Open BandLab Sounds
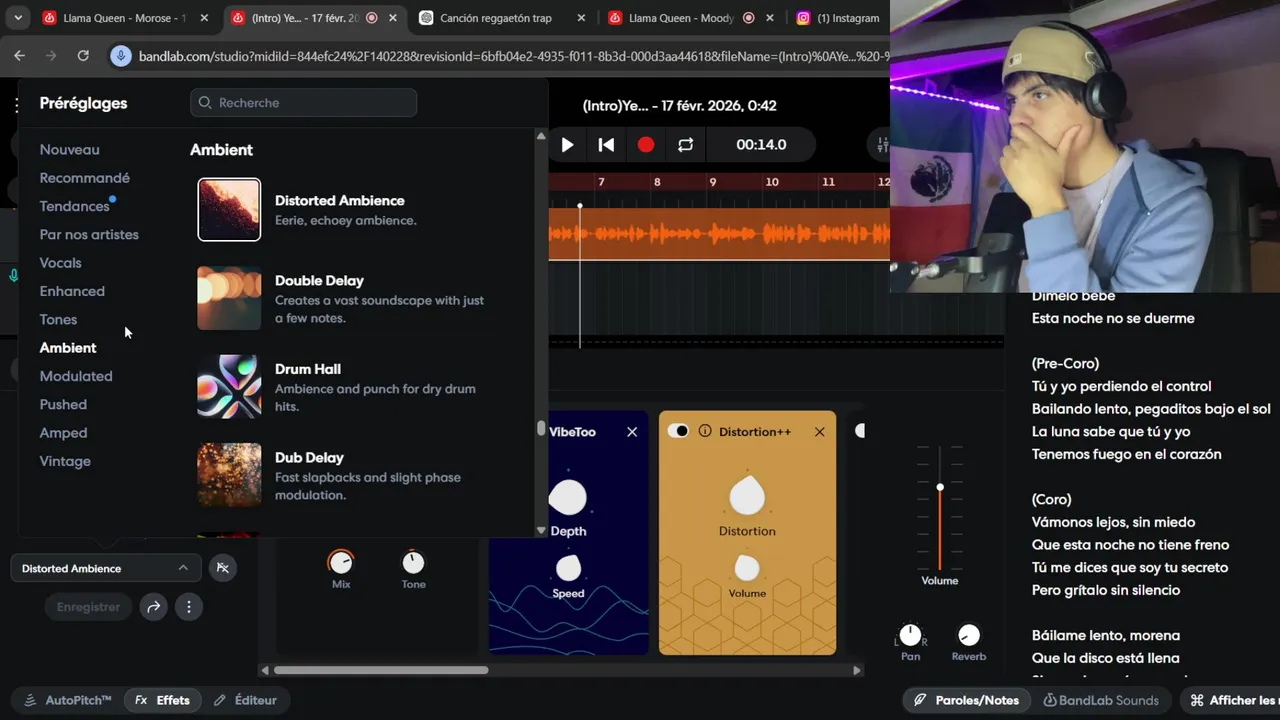 click(1101, 700)
